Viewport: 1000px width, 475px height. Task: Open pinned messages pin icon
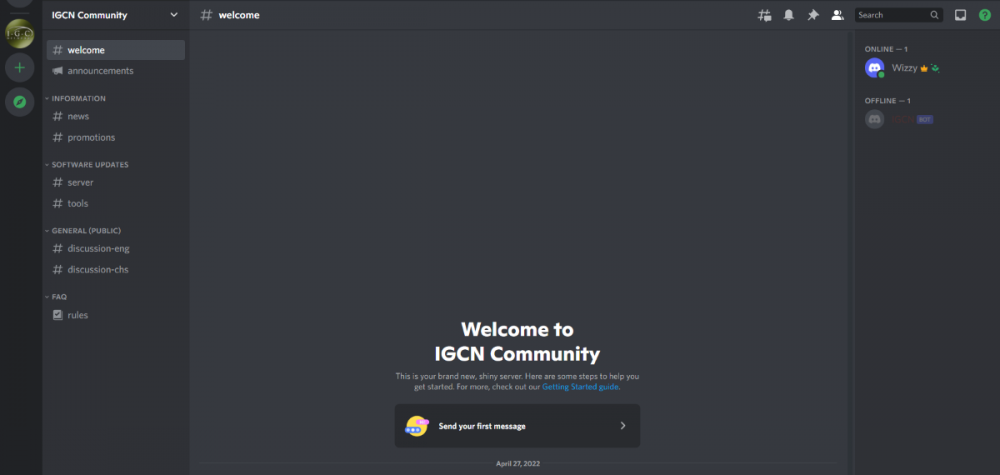coord(813,15)
